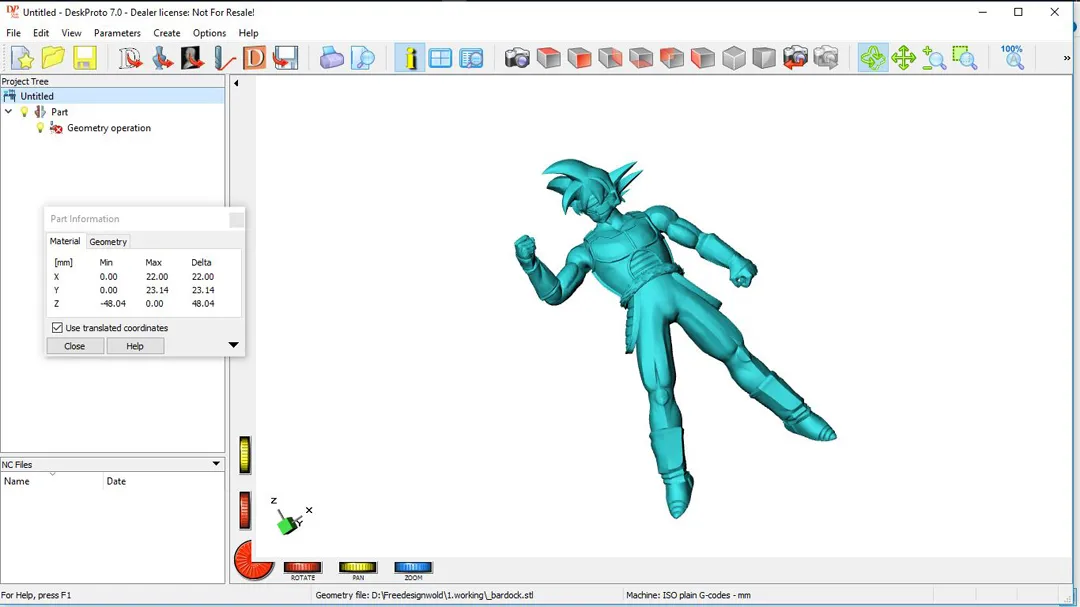Image resolution: width=1080 pixels, height=607 pixels.
Task: Open the Options menu
Action: [209, 33]
